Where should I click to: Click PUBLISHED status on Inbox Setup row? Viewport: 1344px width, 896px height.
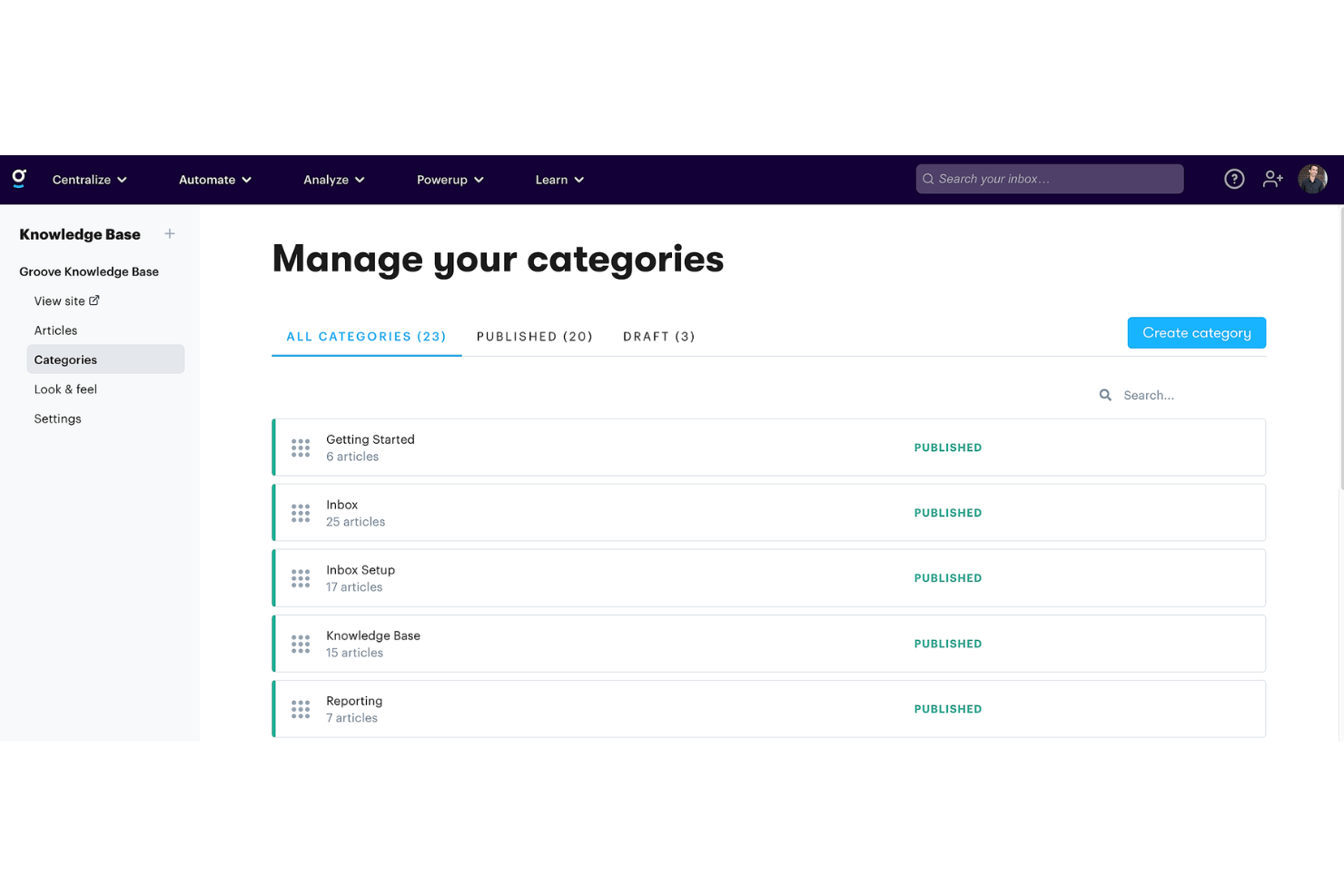pos(947,578)
